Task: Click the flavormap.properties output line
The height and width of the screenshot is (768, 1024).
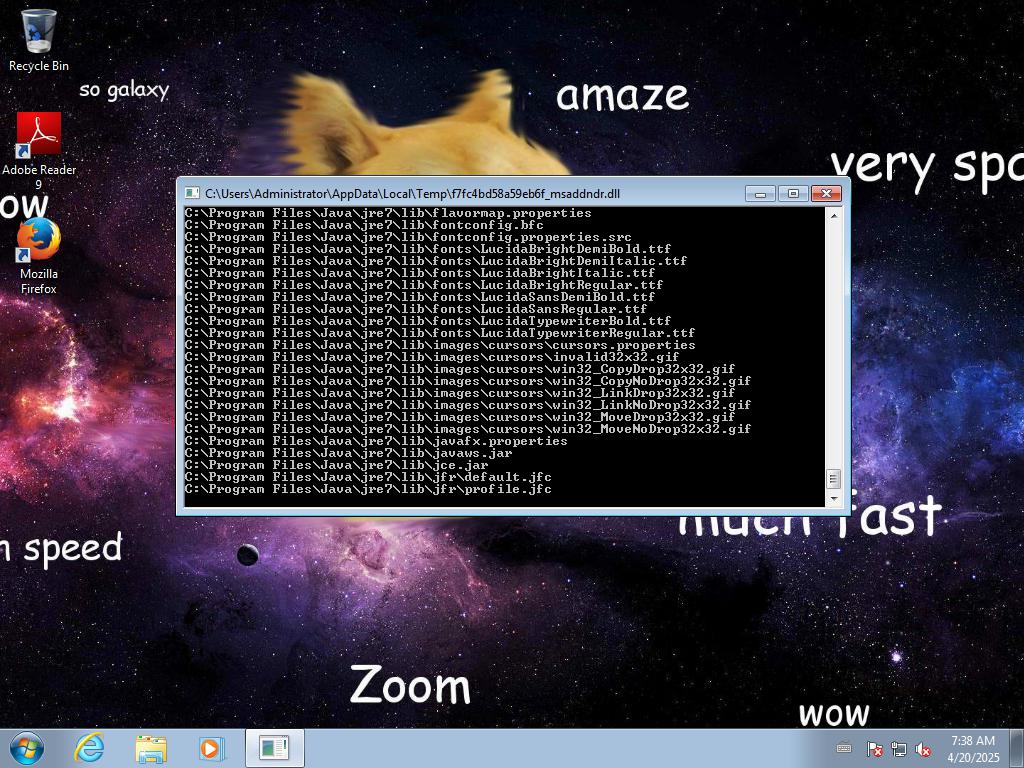Action: 388,214
